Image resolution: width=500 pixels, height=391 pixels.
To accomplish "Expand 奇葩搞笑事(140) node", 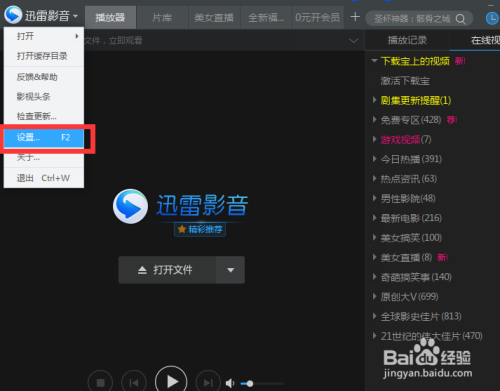I will pos(374,277).
